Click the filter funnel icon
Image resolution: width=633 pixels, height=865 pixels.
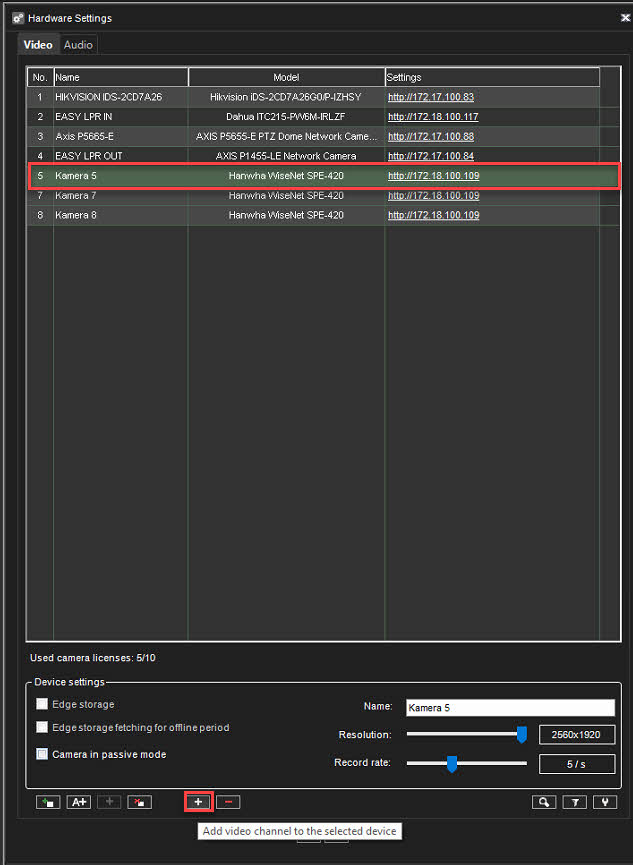click(574, 802)
